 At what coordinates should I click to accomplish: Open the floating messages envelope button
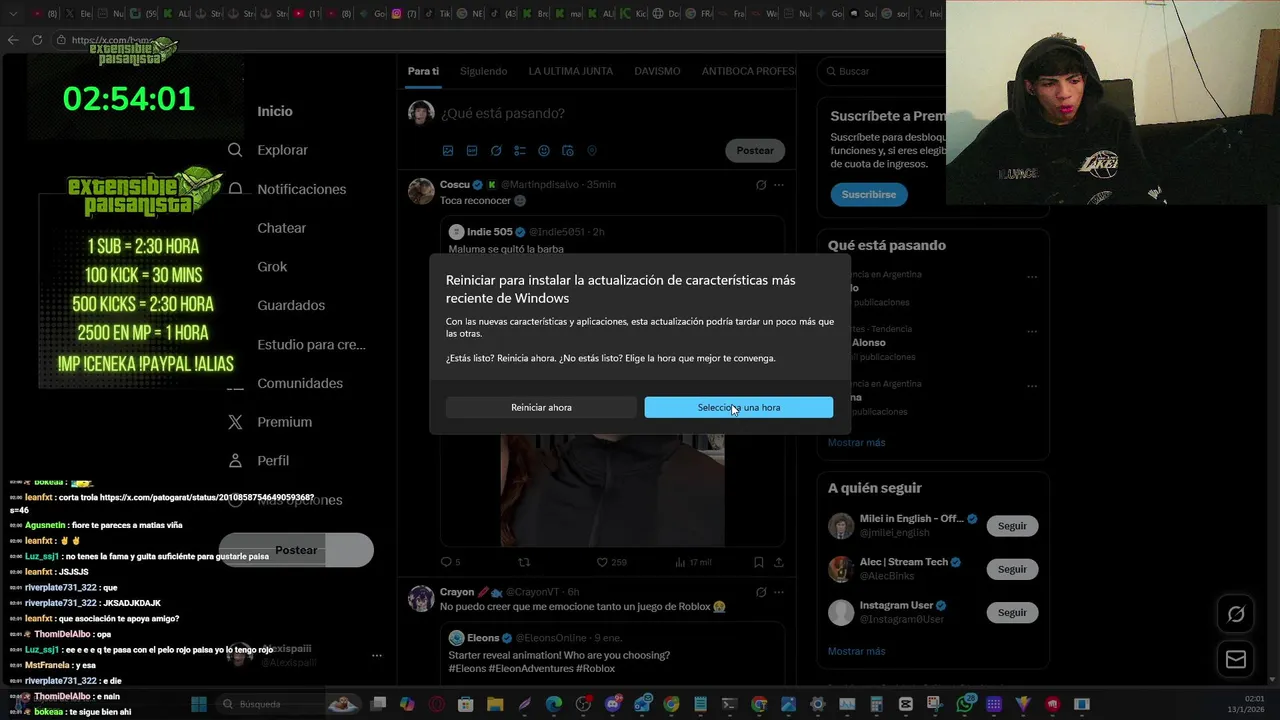(1236, 659)
